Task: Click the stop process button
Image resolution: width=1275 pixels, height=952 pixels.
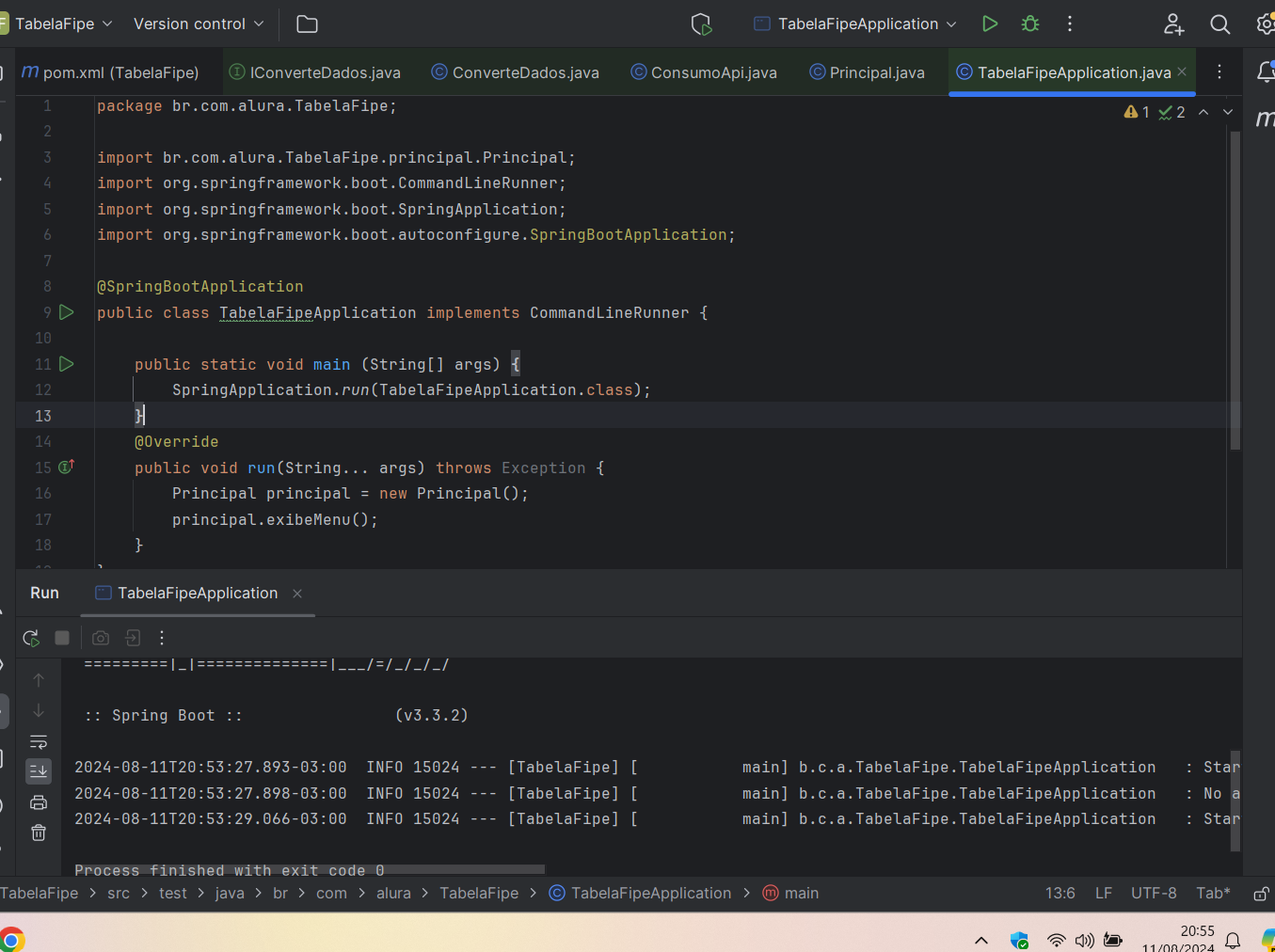Action: (62, 638)
